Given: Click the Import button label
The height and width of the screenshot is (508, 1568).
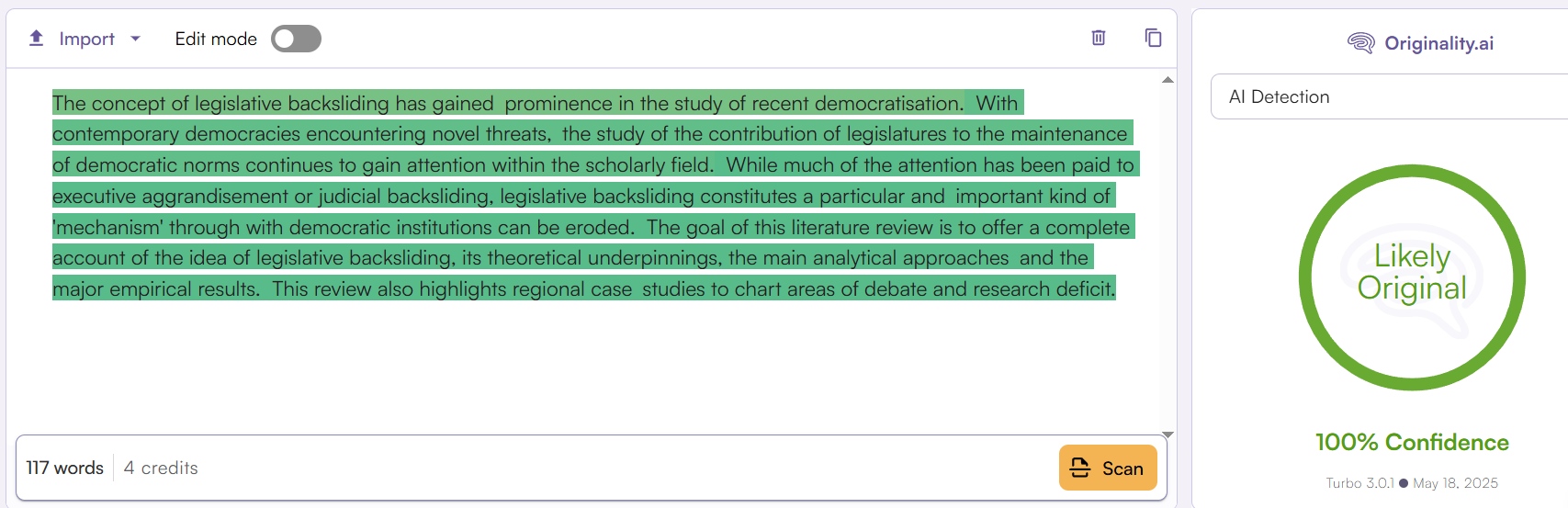Looking at the screenshot, I should click(x=87, y=39).
